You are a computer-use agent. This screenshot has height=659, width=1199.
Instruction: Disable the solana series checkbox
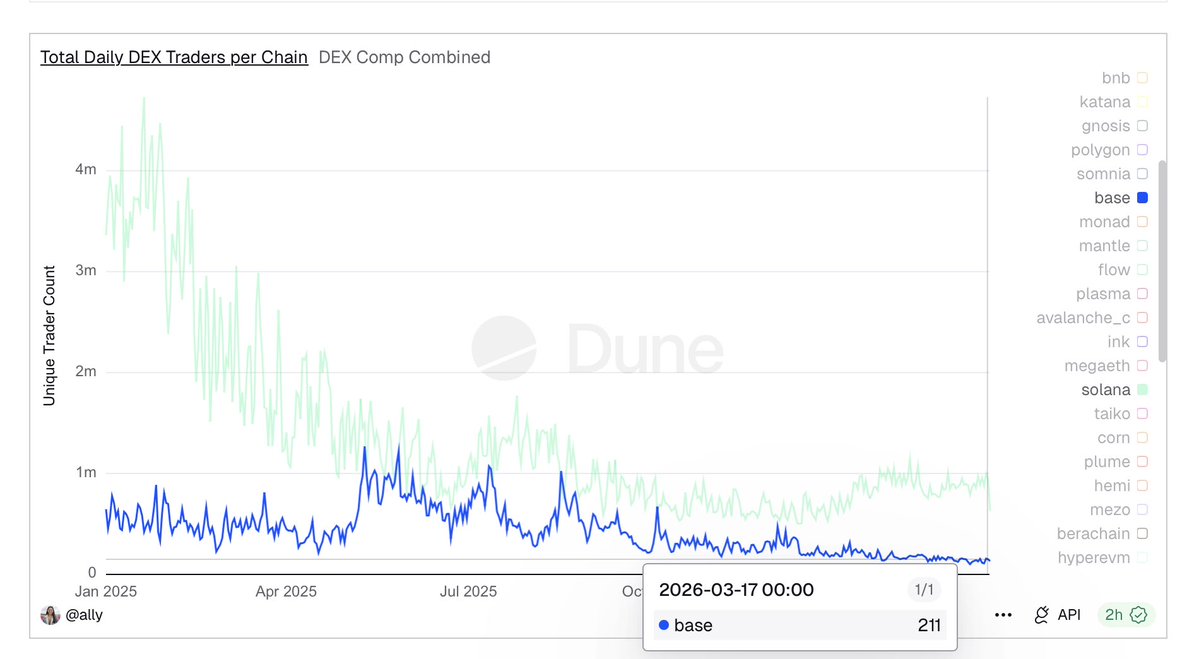(1142, 390)
